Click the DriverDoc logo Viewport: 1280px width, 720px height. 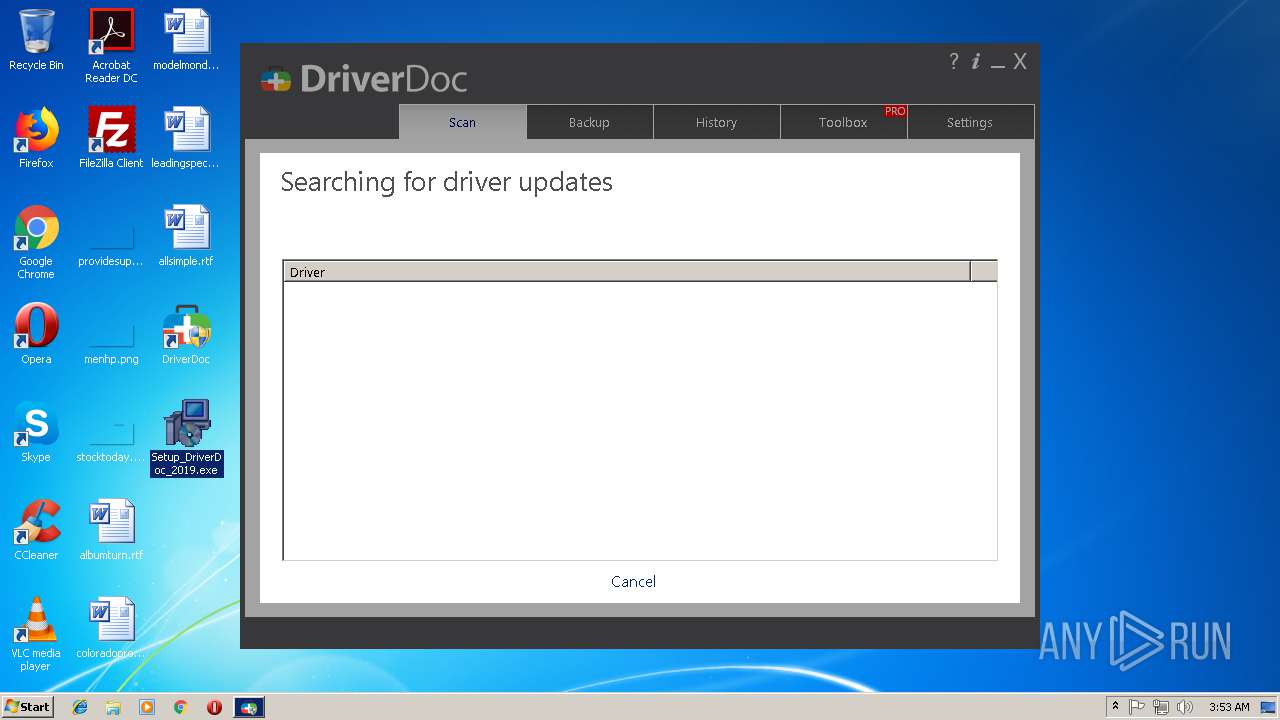(364, 78)
